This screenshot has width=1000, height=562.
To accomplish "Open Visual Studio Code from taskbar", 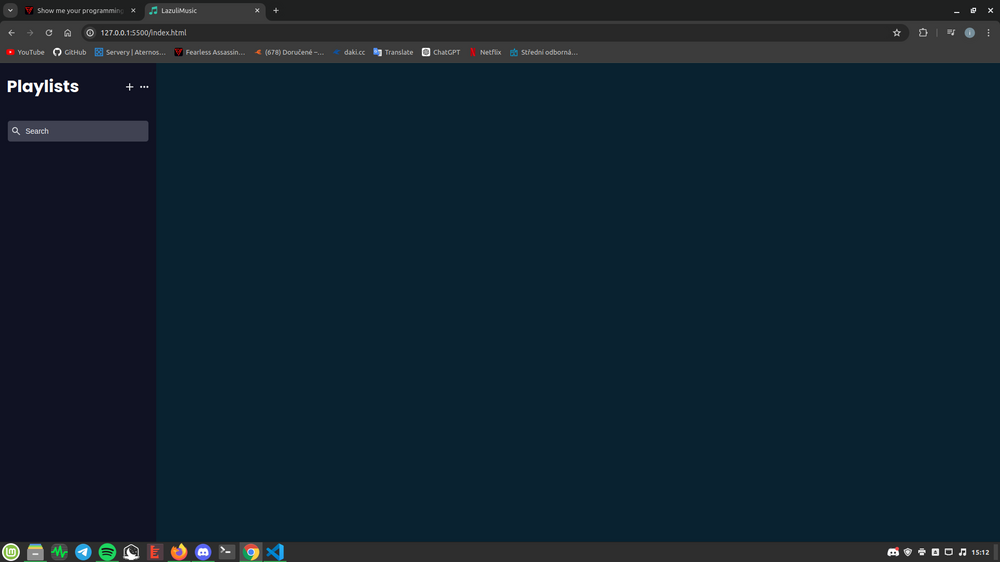I will [275, 552].
